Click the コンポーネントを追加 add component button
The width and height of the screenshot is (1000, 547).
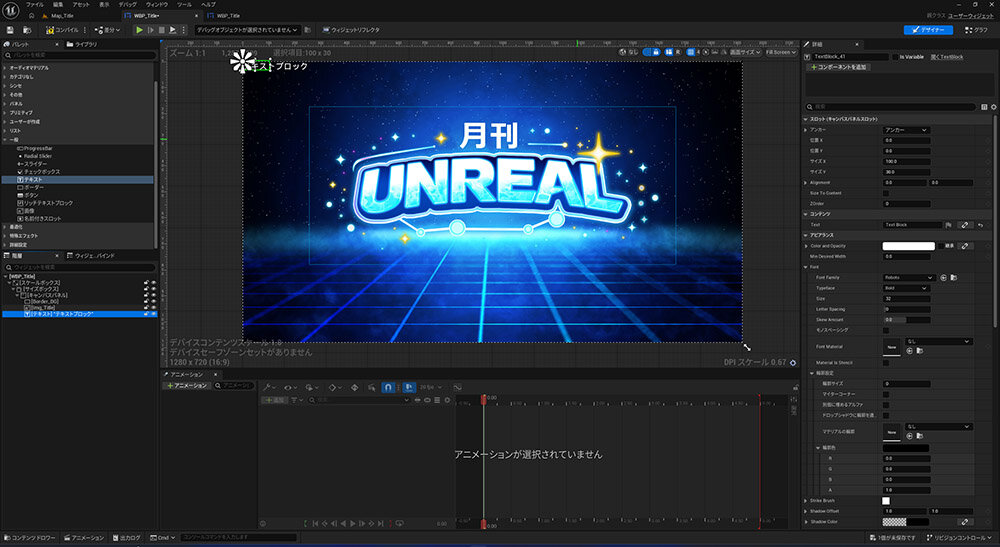click(841, 67)
